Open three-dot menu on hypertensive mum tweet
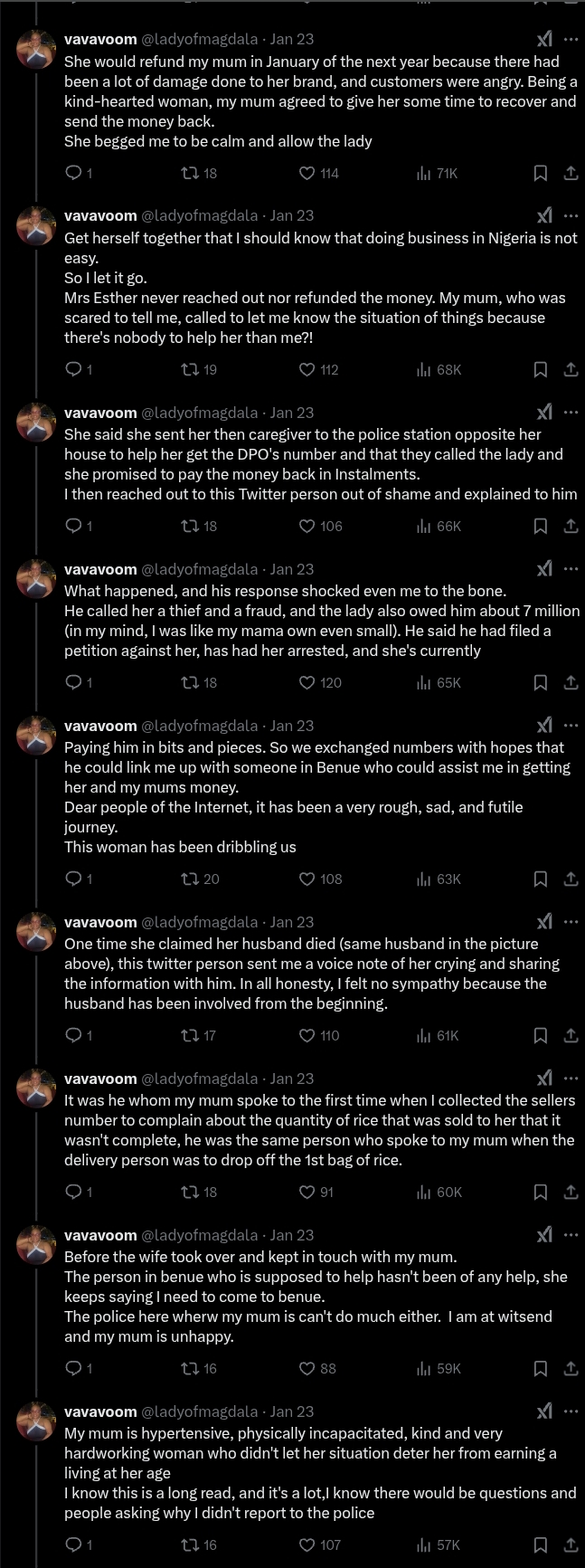The image size is (585, 1568). coord(571,1411)
